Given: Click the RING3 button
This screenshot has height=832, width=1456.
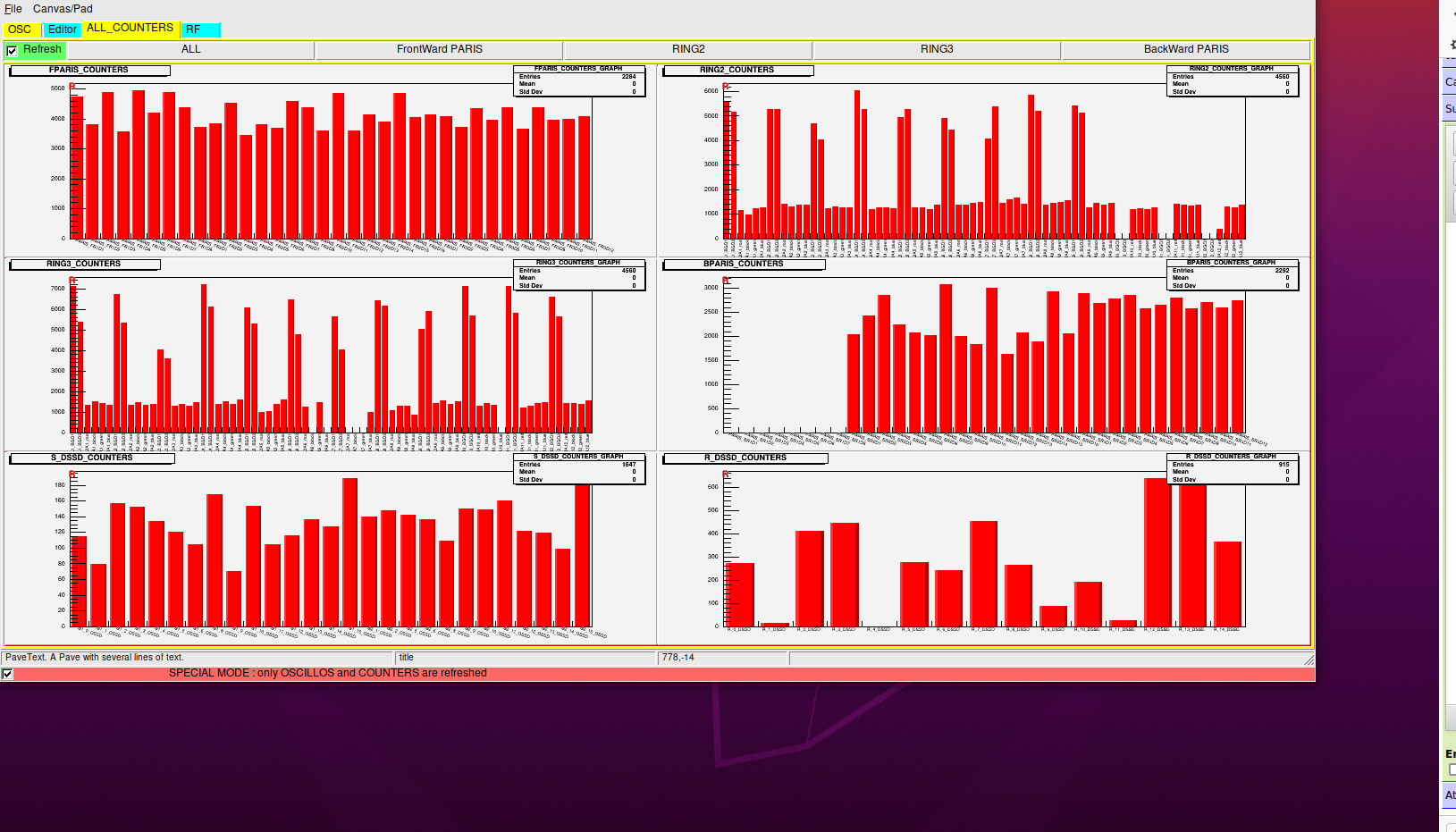Looking at the screenshot, I should click(x=937, y=49).
